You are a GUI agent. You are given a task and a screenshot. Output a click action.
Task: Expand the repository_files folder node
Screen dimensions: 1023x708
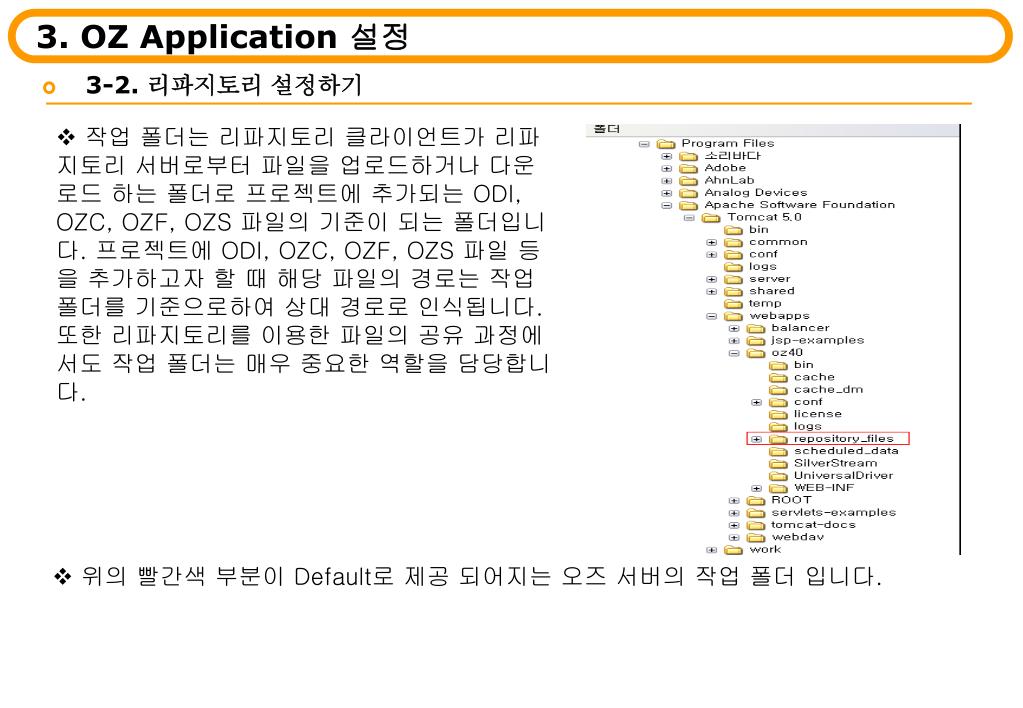click(x=756, y=439)
